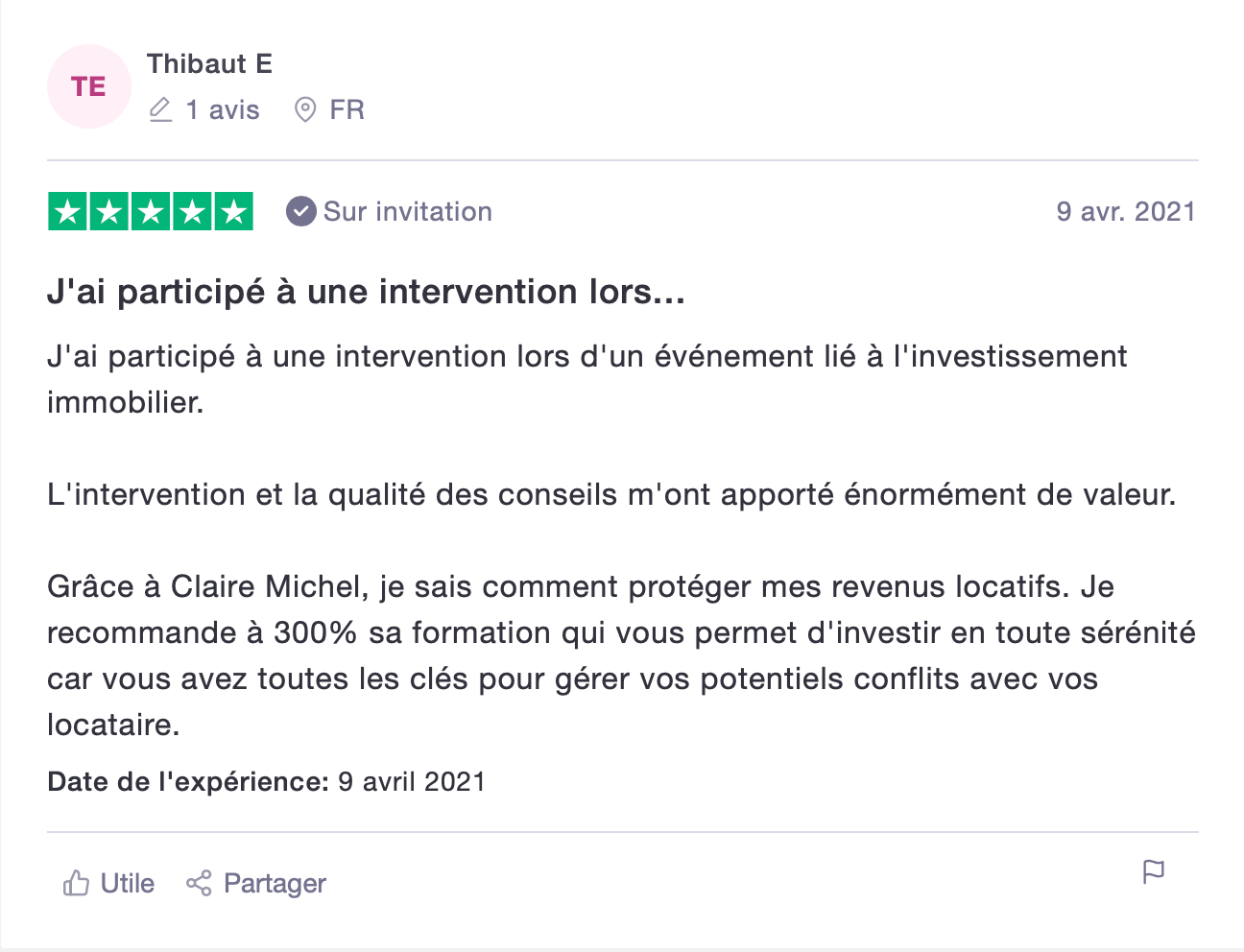Click the location pin icon
This screenshot has height=952, width=1244.
click(x=305, y=110)
